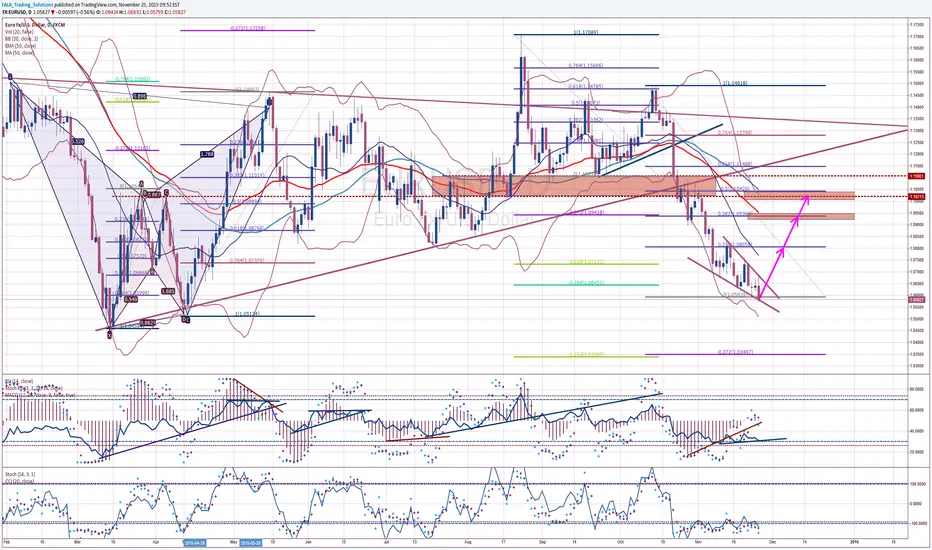
Task: Select the 1(1.17089) Fibonacci level label
Action: (x=585, y=32)
